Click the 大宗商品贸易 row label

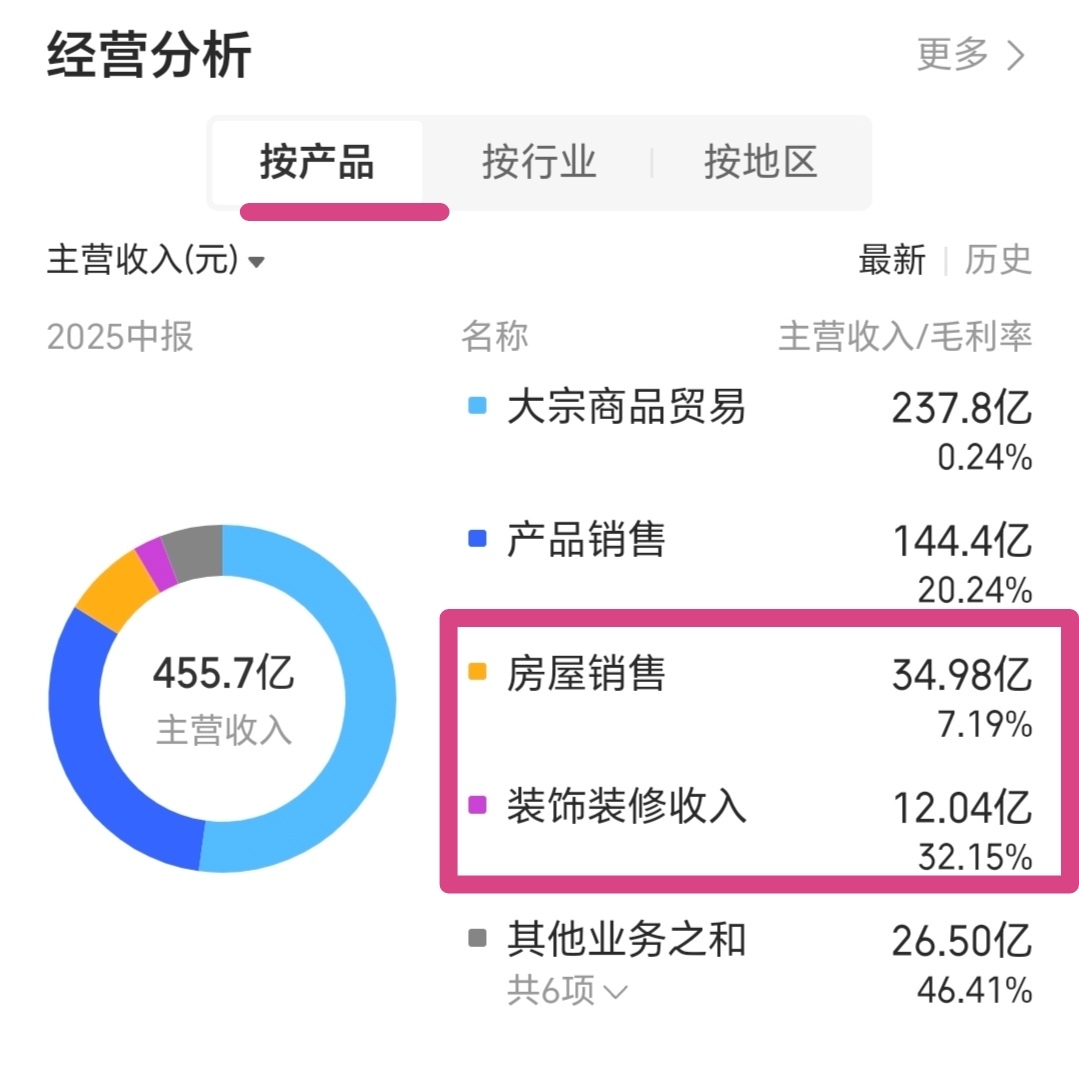626,407
